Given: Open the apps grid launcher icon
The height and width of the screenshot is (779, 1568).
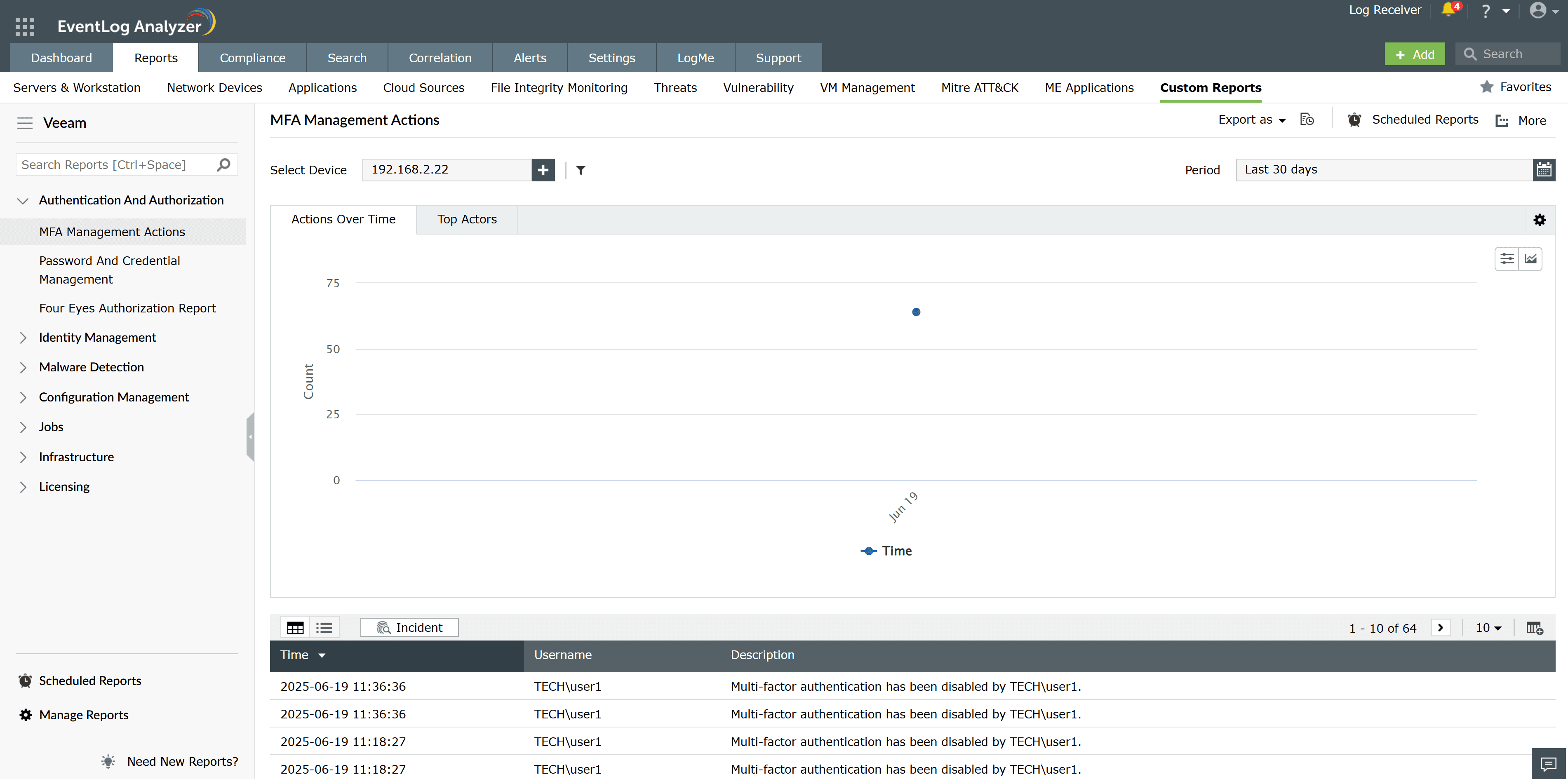Looking at the screenshot, I should click(x=24, y=26).
